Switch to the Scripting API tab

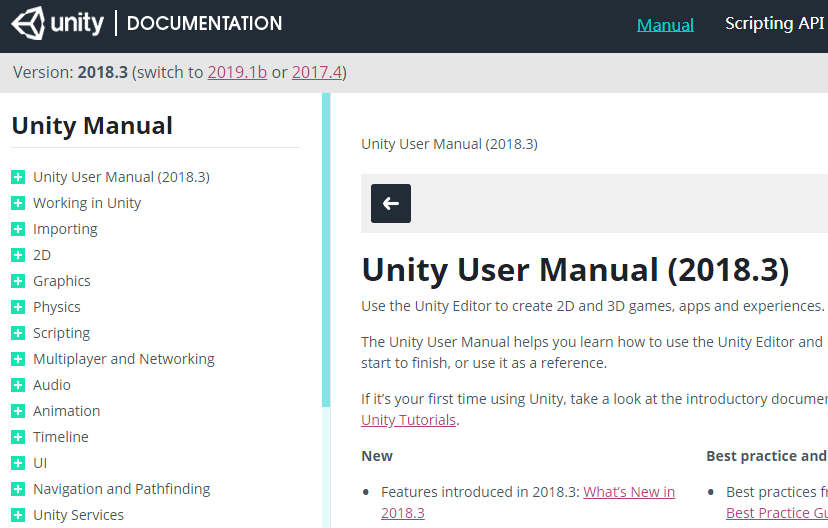point(774,23)
